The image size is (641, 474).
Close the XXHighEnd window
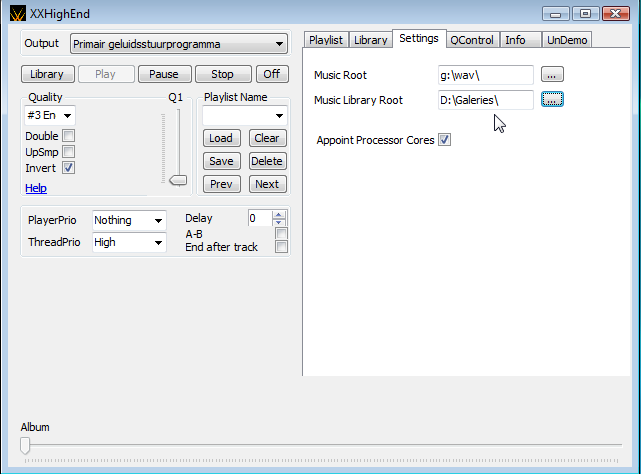(616, 14)
